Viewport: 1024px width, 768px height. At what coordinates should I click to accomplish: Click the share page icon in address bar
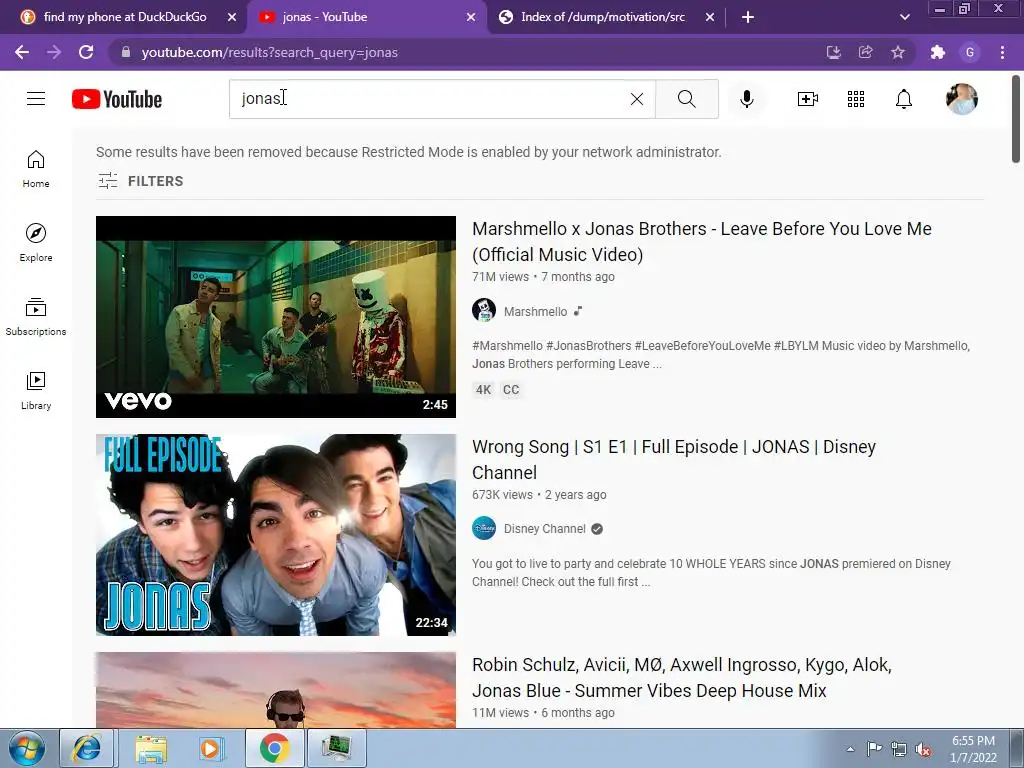(x=865, y=52)
